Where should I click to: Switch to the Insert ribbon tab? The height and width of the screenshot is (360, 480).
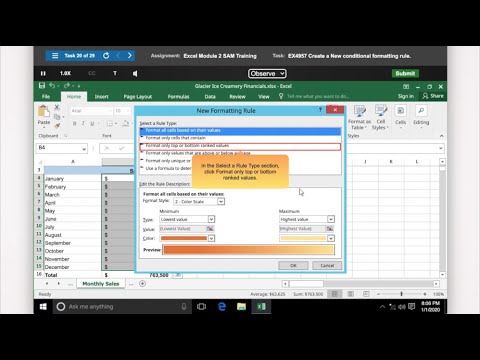[101, 97]
